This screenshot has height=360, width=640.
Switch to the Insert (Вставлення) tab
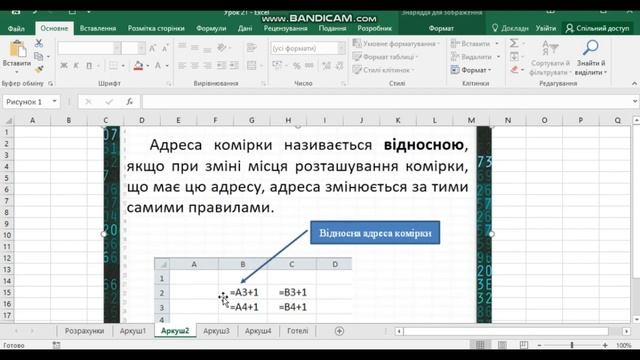98,28
